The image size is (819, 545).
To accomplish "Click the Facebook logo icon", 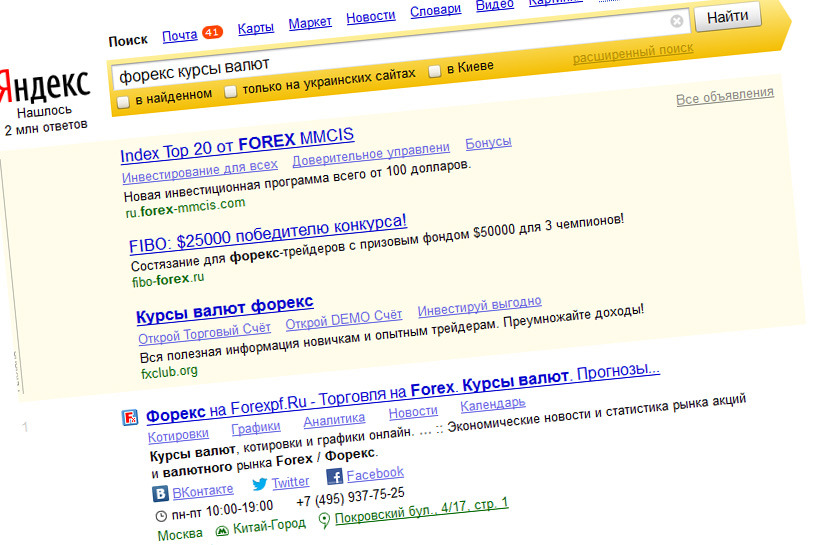I will click(334, 476).
